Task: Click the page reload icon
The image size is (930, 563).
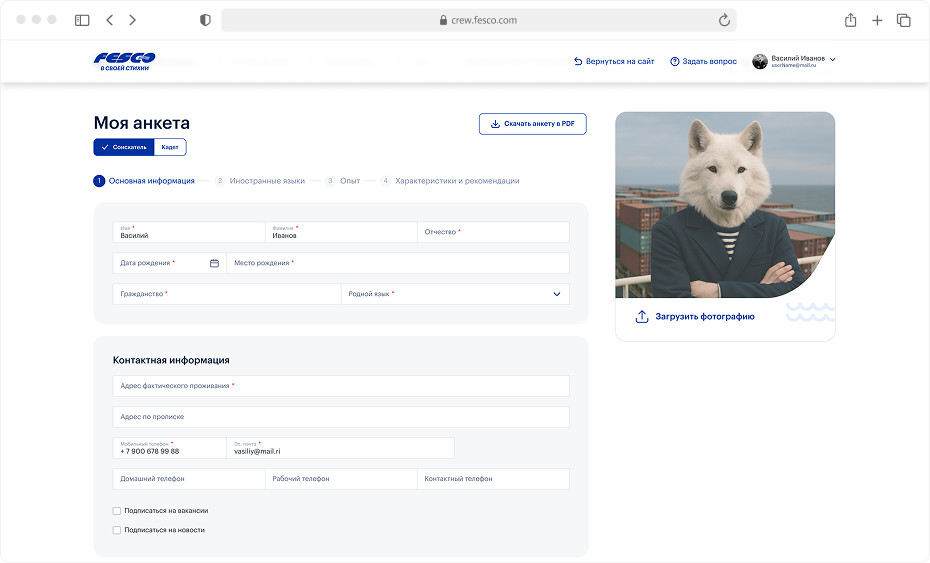Action: pyautogui.click(x=724, y=20)
